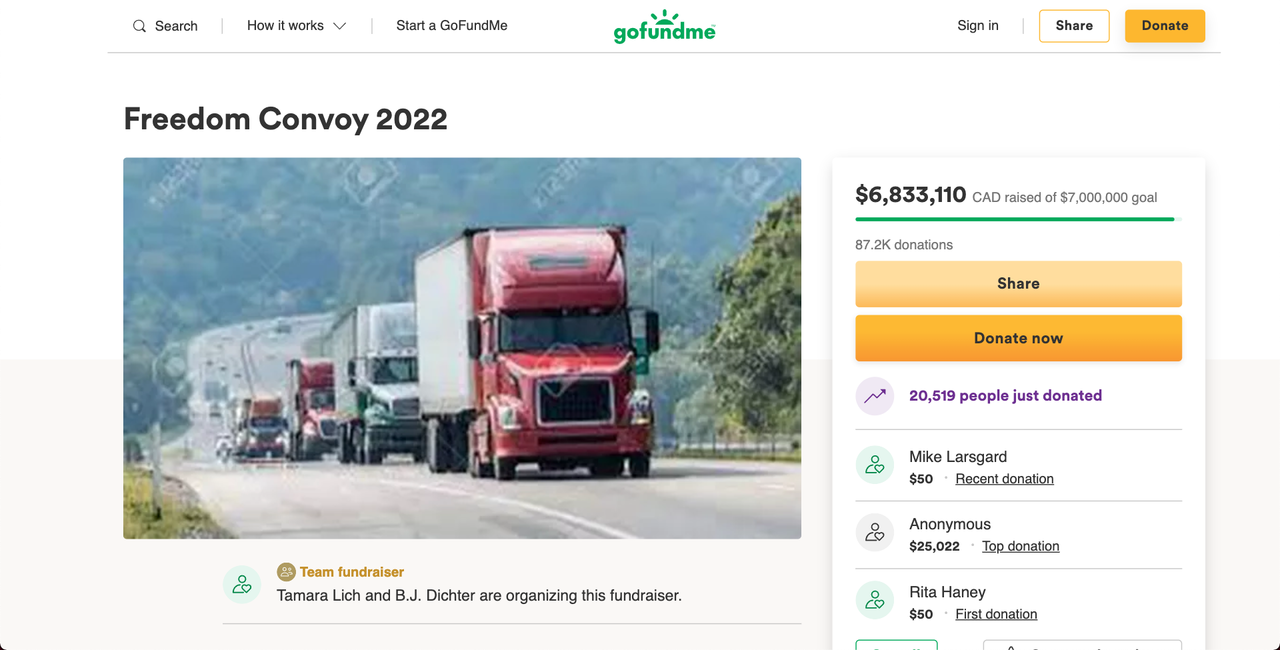Click the How it works chevron arrow
Screen dimensions: 1280x650
tap(340, 26)
